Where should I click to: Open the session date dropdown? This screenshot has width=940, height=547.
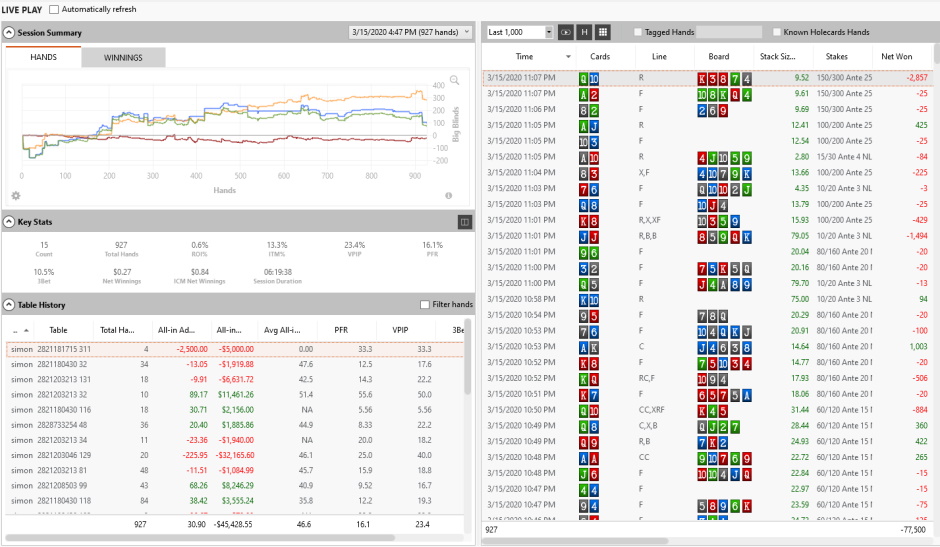[x=411, y=32]
